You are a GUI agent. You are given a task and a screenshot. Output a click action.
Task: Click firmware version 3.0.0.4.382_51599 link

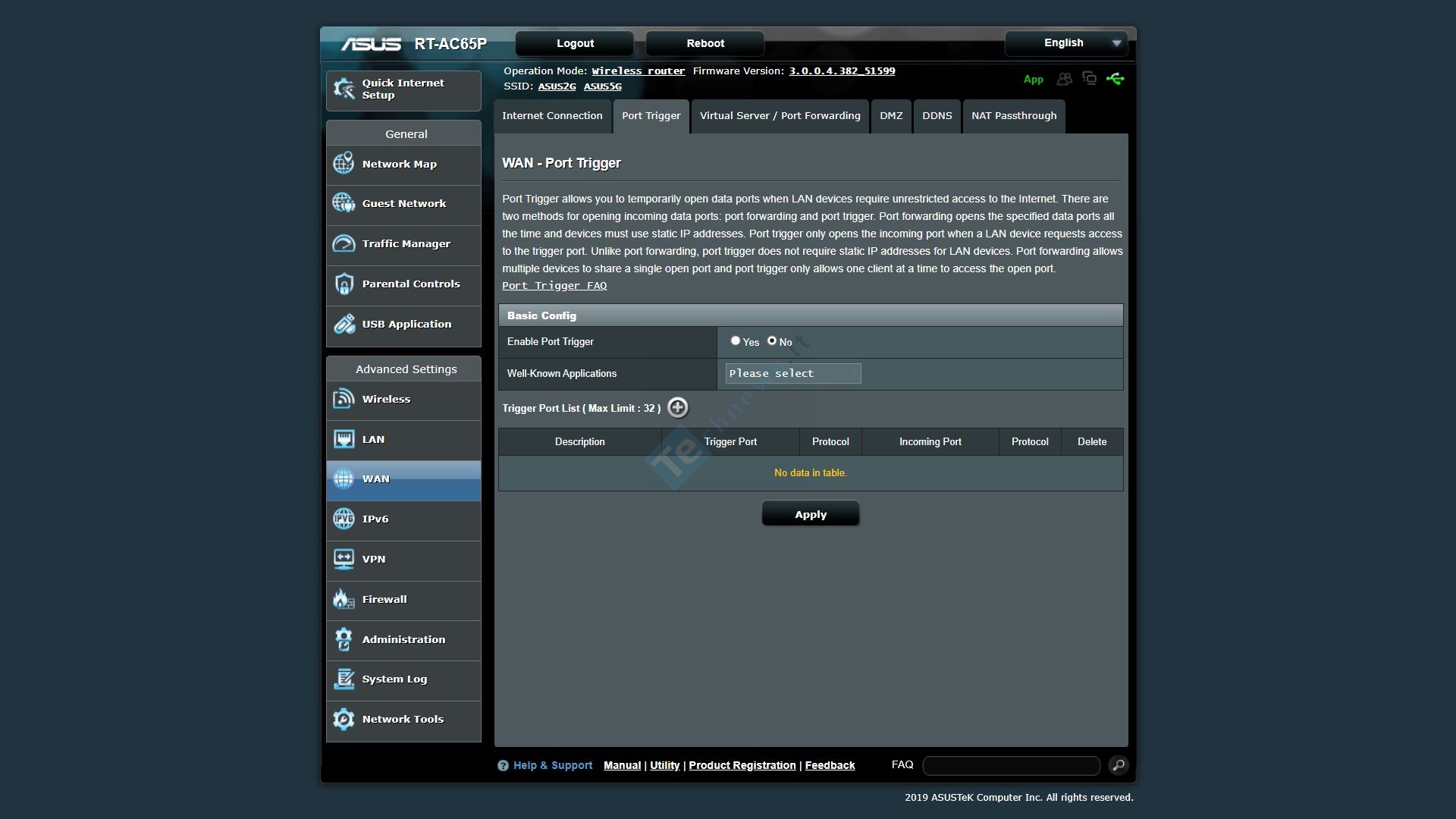pyautogui.click(x=842, y=71)
